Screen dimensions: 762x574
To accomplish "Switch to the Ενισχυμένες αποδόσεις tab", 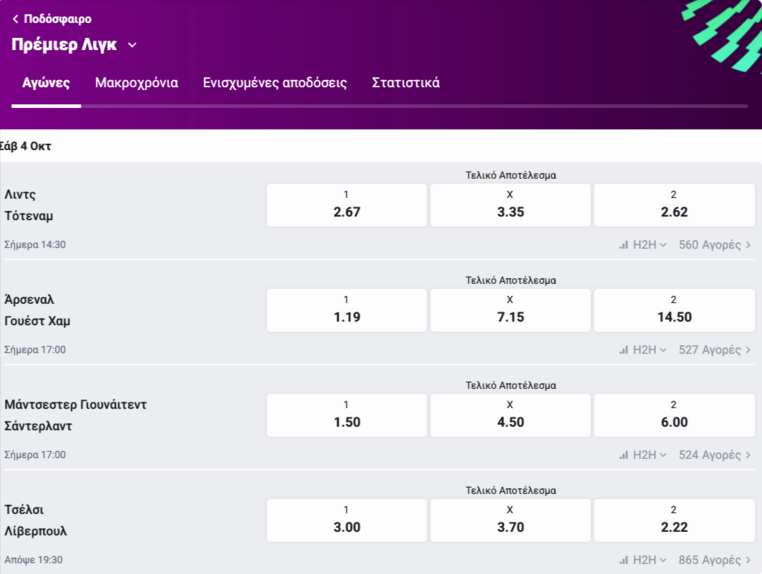I will [274, 83].
